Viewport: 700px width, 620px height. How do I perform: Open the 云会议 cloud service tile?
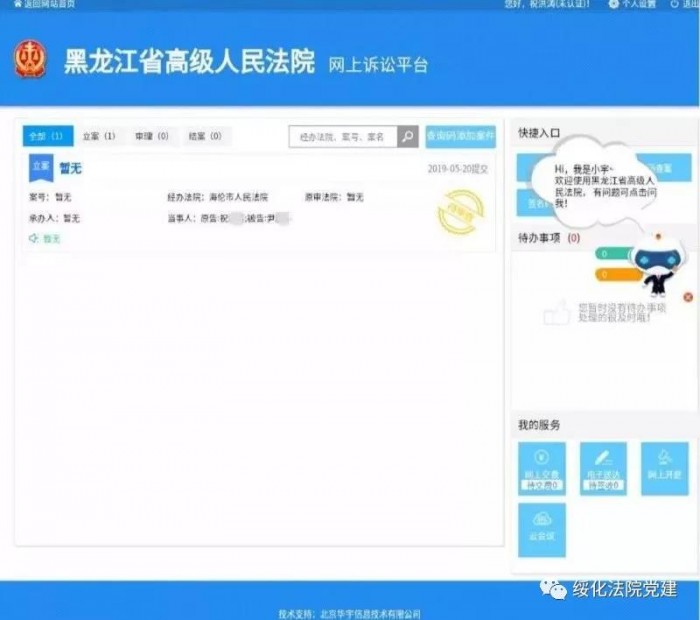pos(542,530)
